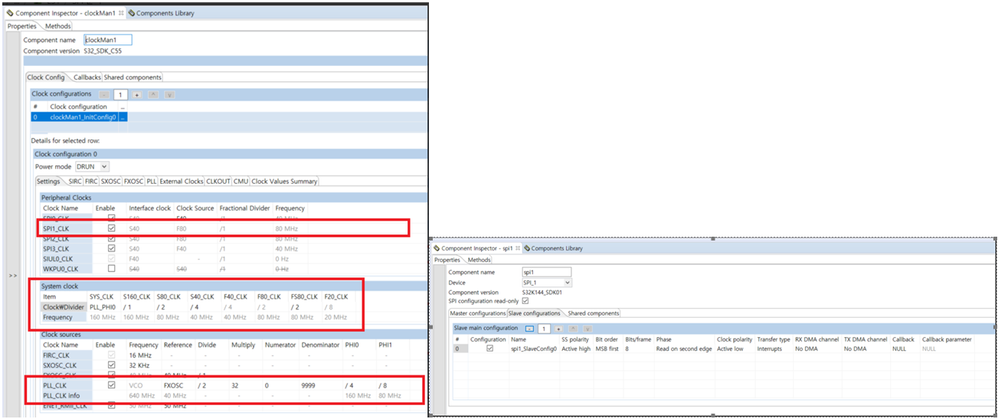This screenshot has height=419, width=998.
Task: Toggle FIRC_CLK enable checkbox
Action: (x=112, y=355)
